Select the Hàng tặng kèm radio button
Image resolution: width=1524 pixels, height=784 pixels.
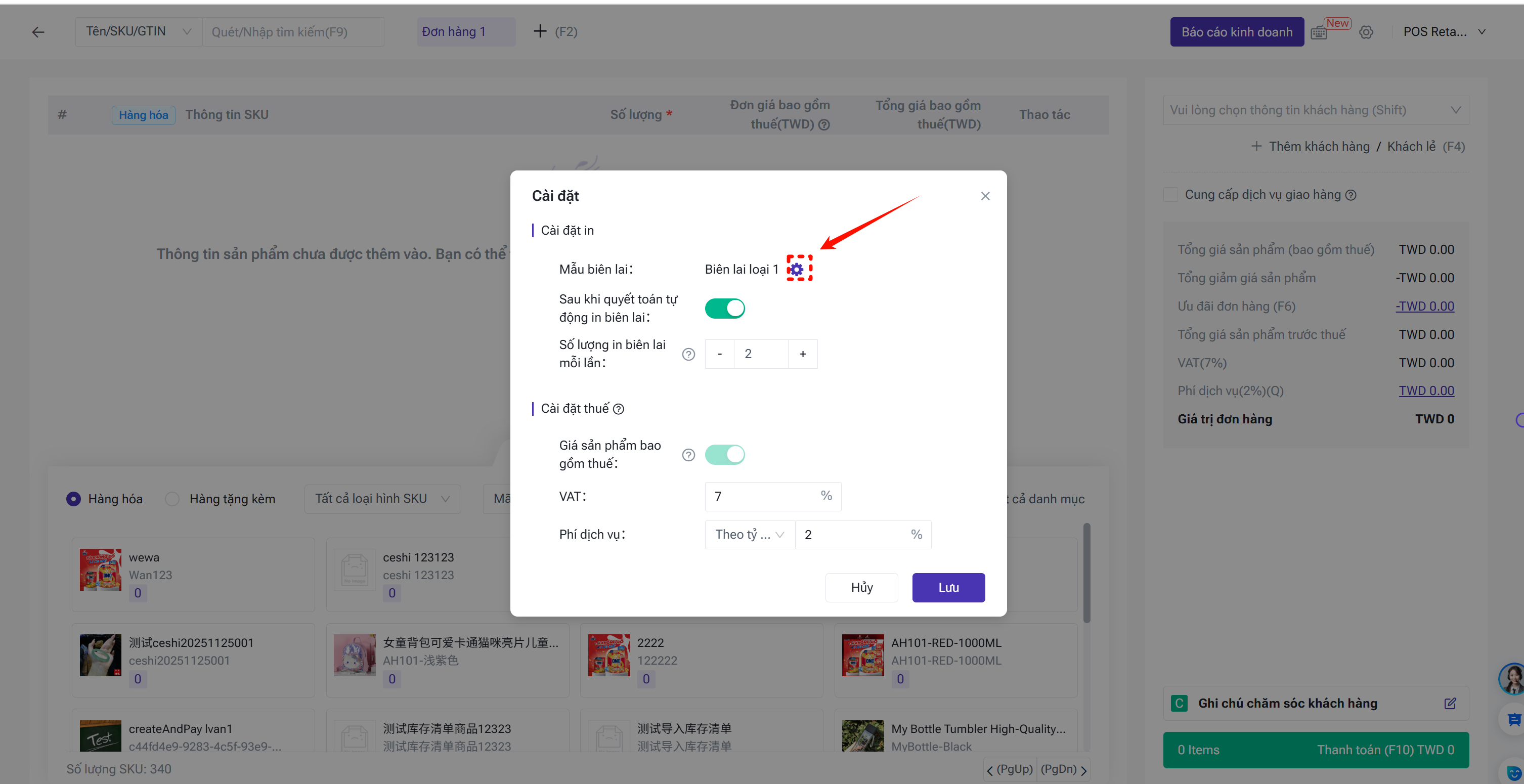172,499
